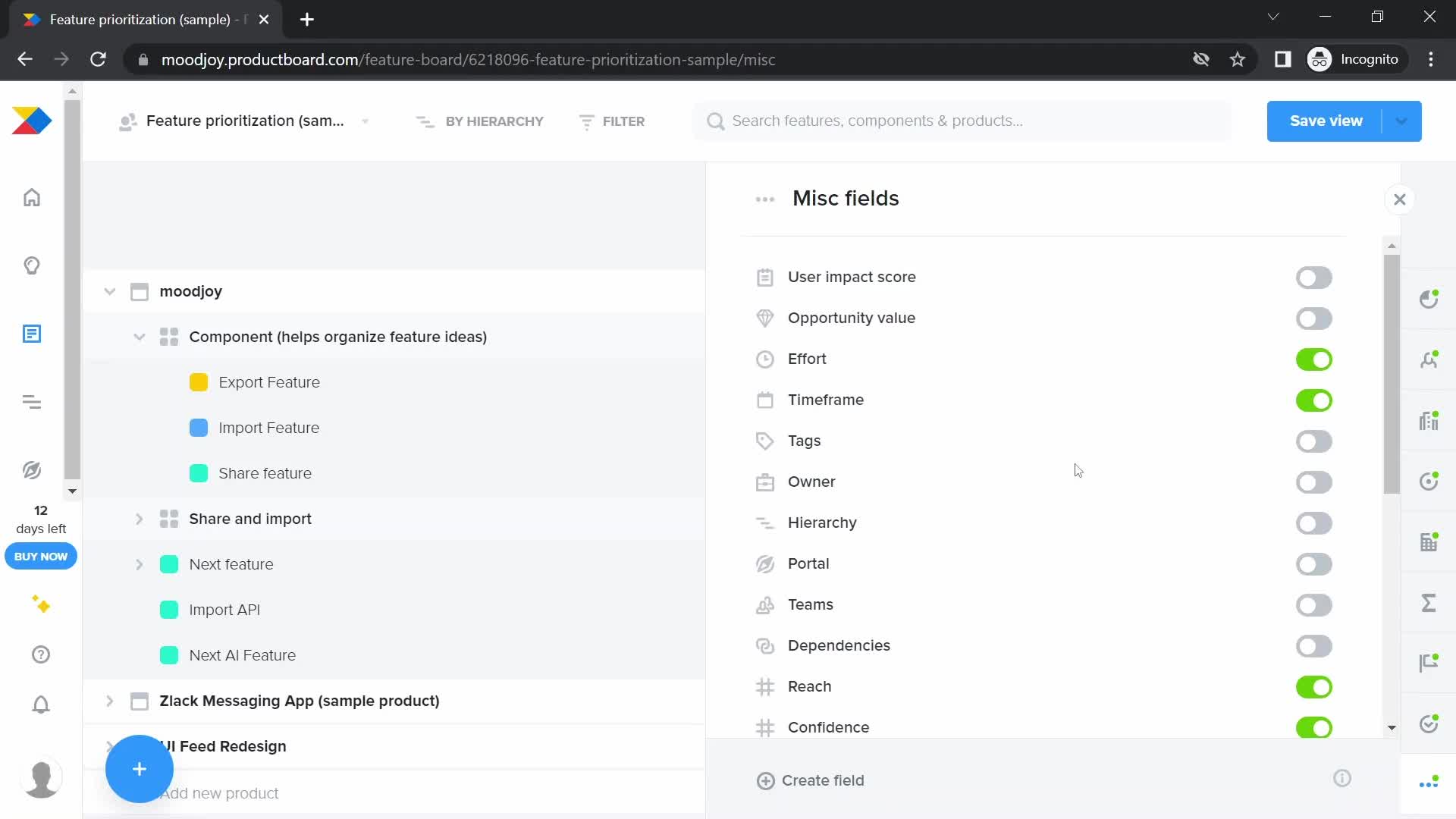Image resolution: width=1456 pixels, height=819 pixels.
Task: Collapse Component (helps organize feature ideas)
Action: pyautogui.click(x=140, y=337)
